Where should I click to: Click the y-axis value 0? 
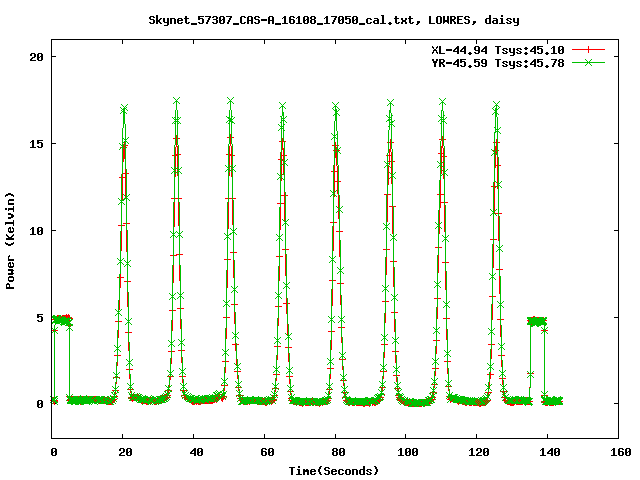pyautogui.click(x=40, y=404)
